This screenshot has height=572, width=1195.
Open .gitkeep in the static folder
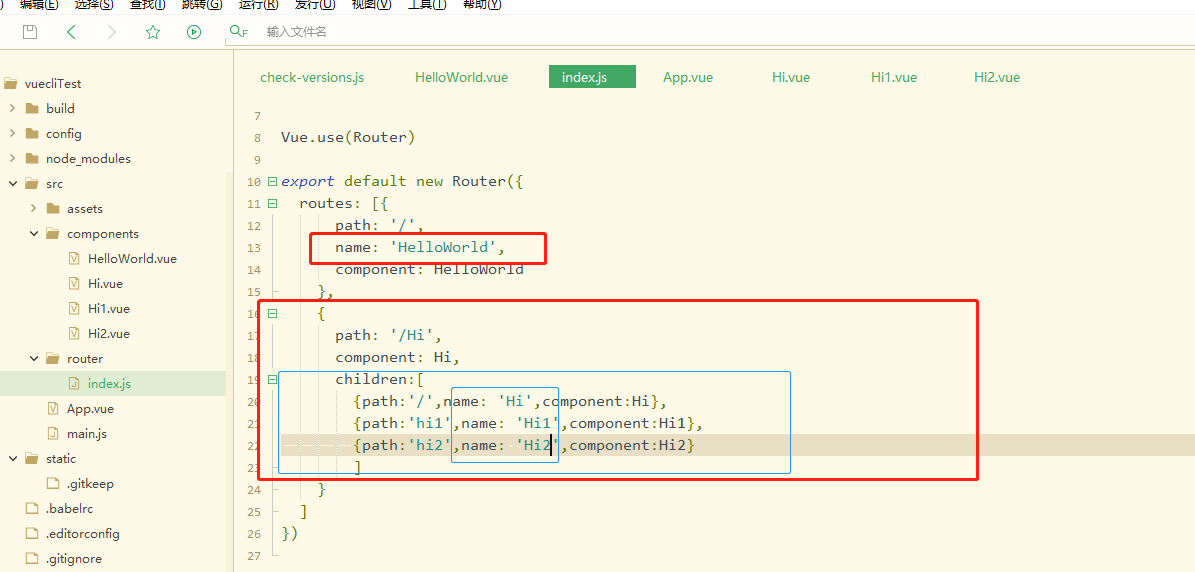click(90, 483)
